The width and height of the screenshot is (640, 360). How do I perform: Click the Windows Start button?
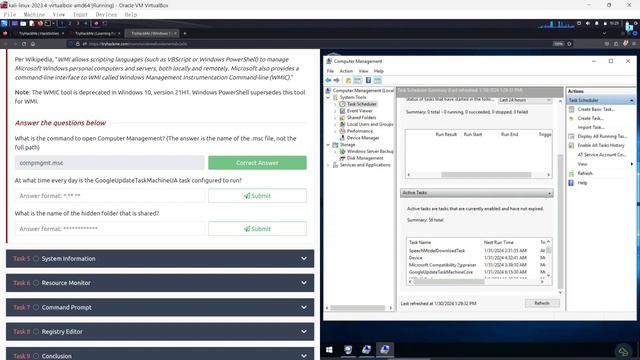click(x=329, y=350)
